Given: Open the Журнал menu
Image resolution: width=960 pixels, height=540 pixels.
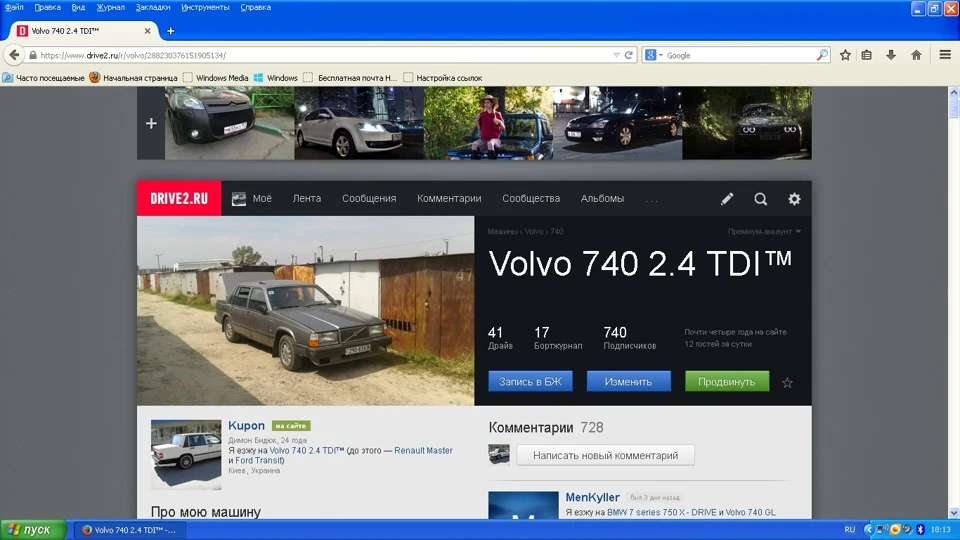Looking at the screenshot, I should [x=110, y=7].
